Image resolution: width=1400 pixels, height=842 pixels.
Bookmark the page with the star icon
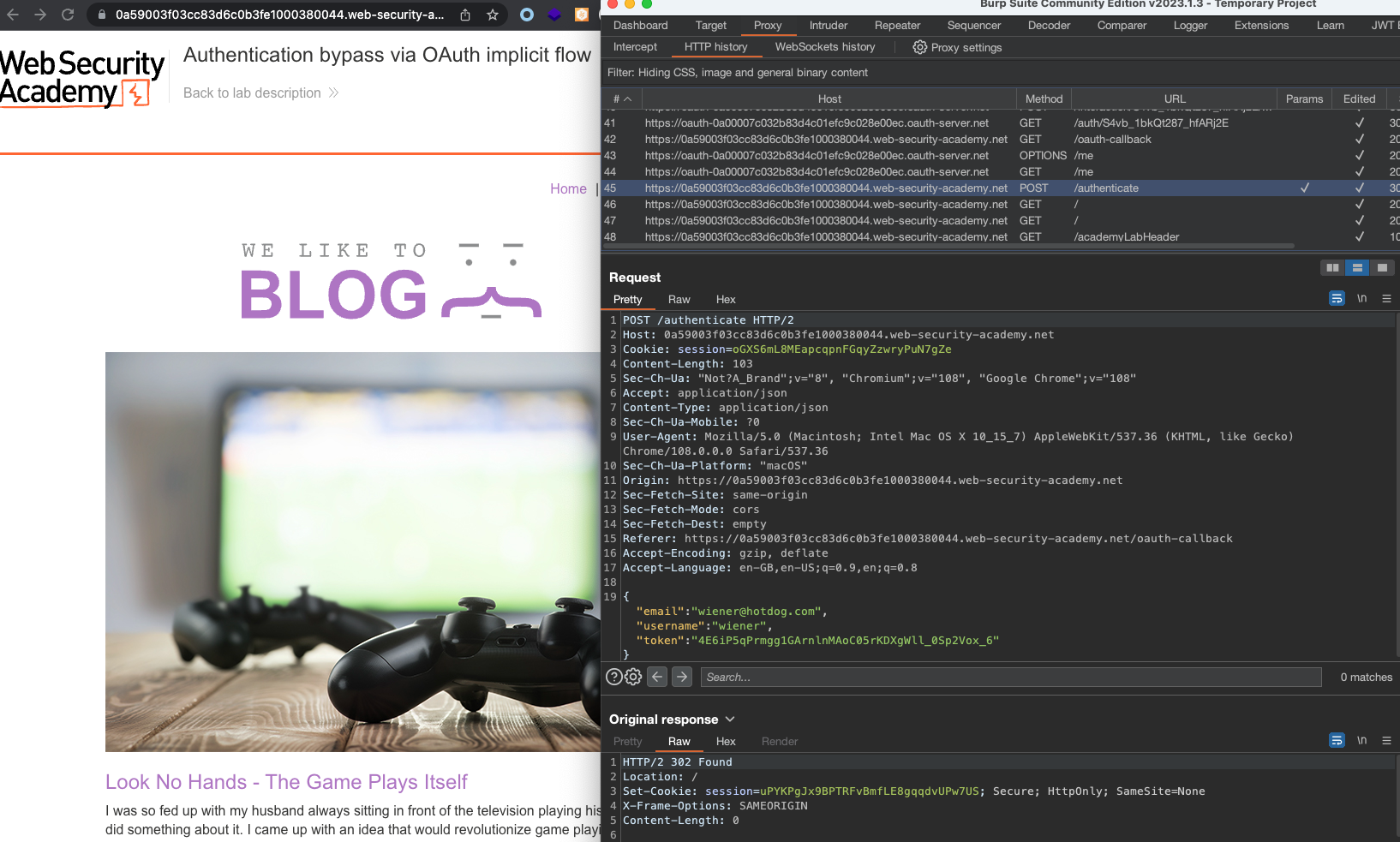(493, 15)
